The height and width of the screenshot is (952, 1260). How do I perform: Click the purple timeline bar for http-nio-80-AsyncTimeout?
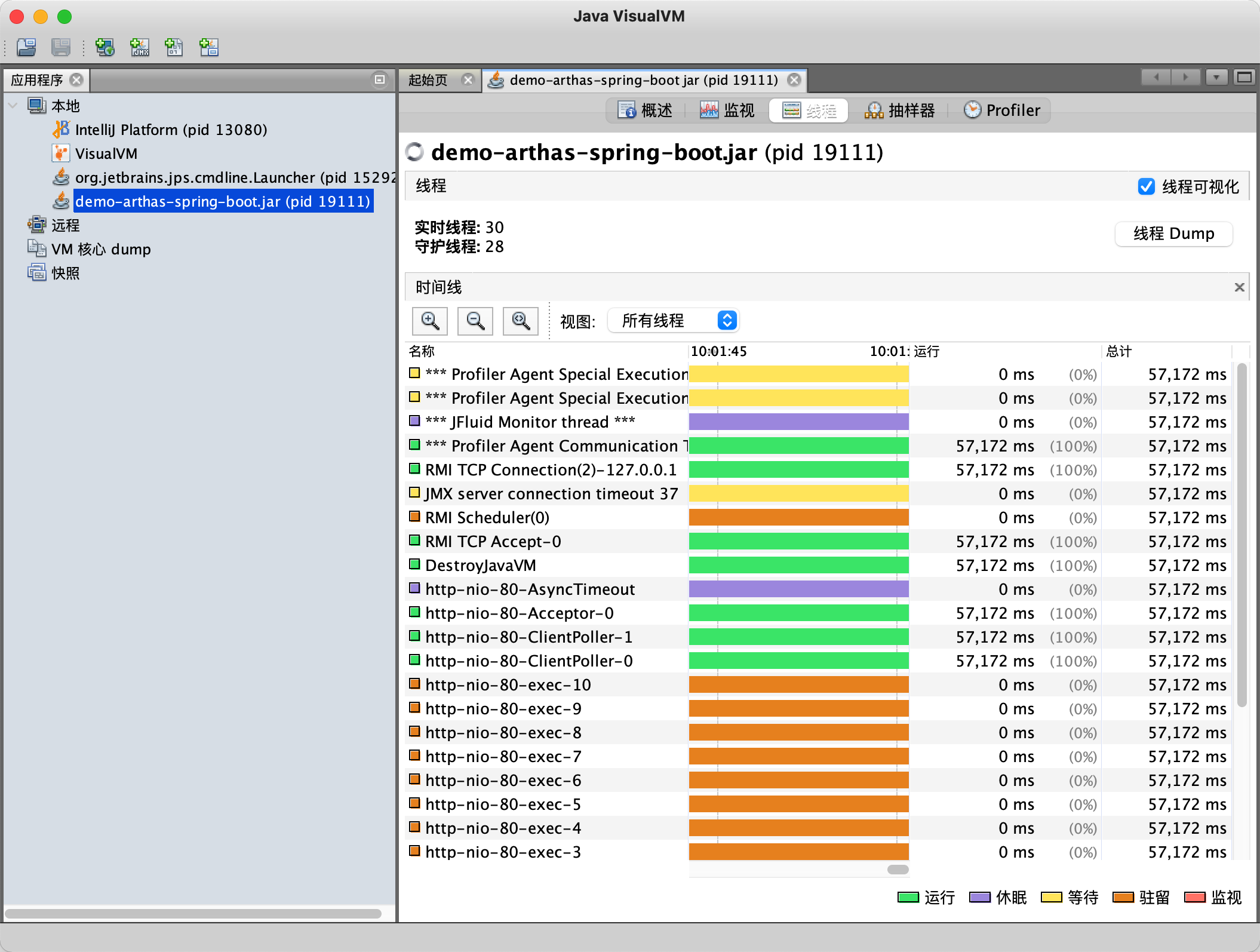click(798, 589)
